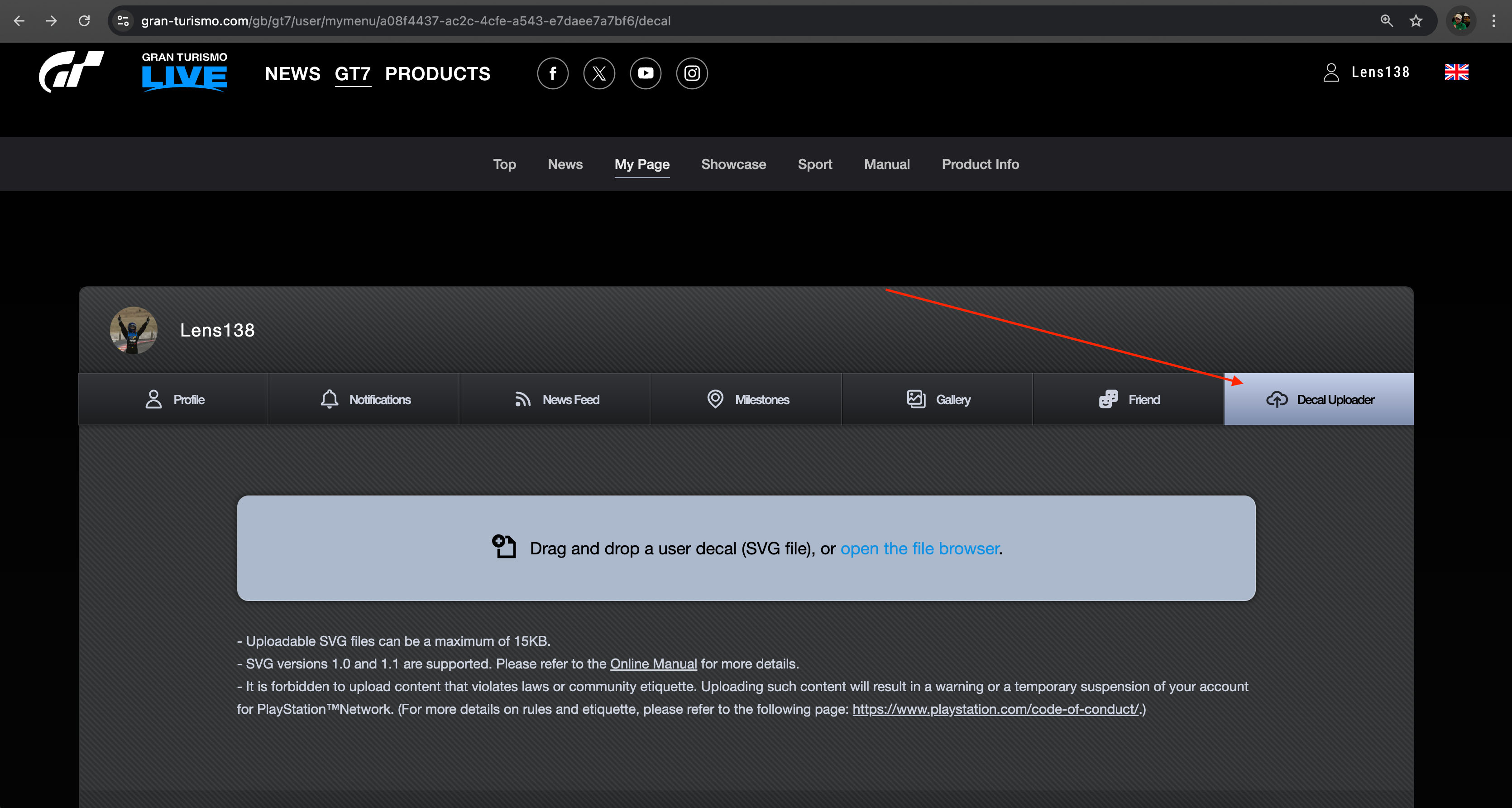Select the UK flag language icon
Image resolution: width=1512 pixels, height=808 pixels.
click(x=1456, y=72)
